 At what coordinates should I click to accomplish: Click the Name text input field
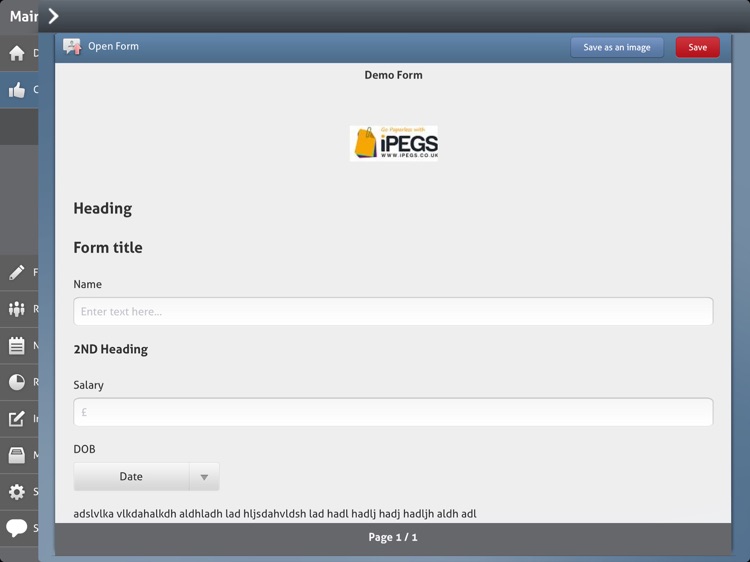(x=393, y=311)
